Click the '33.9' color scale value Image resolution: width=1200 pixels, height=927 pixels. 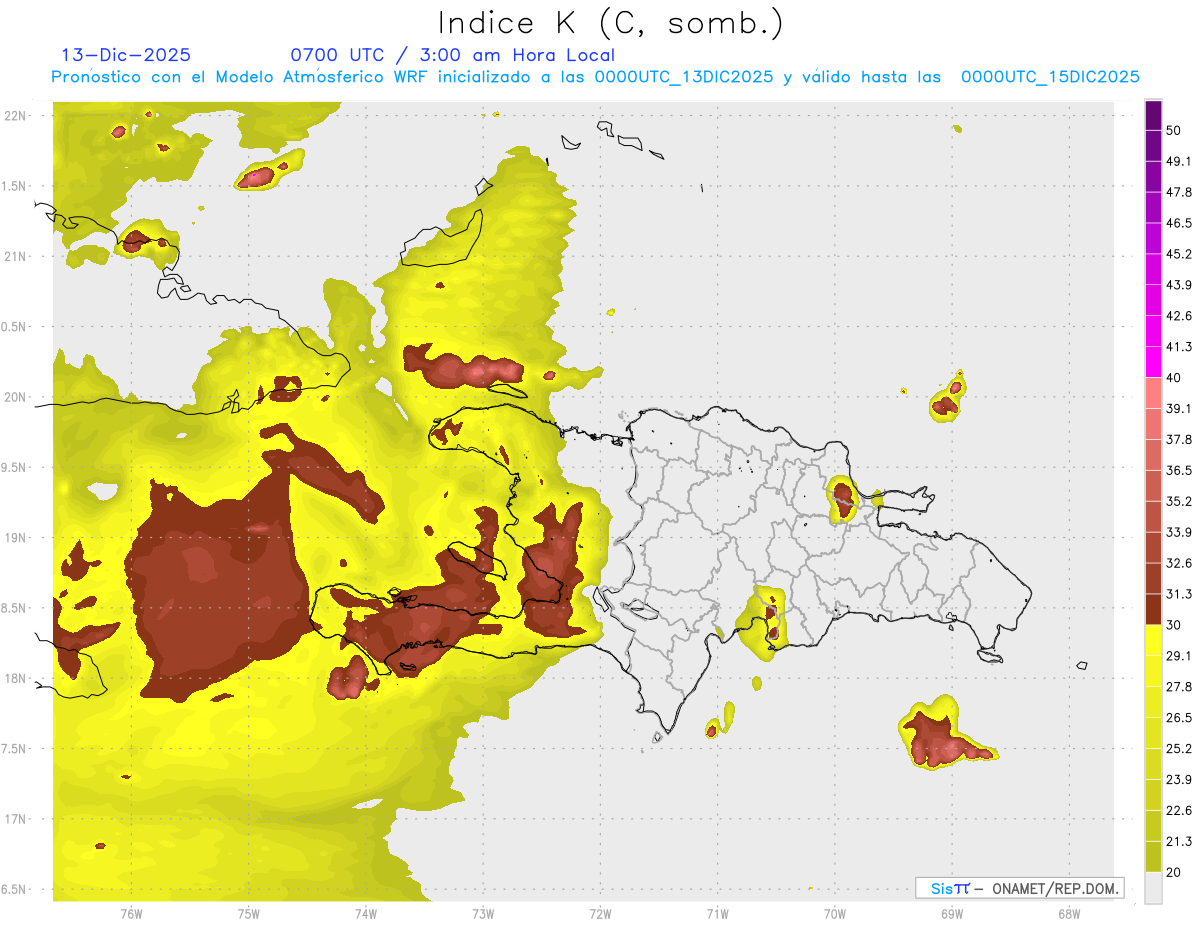pos(1179,532)
